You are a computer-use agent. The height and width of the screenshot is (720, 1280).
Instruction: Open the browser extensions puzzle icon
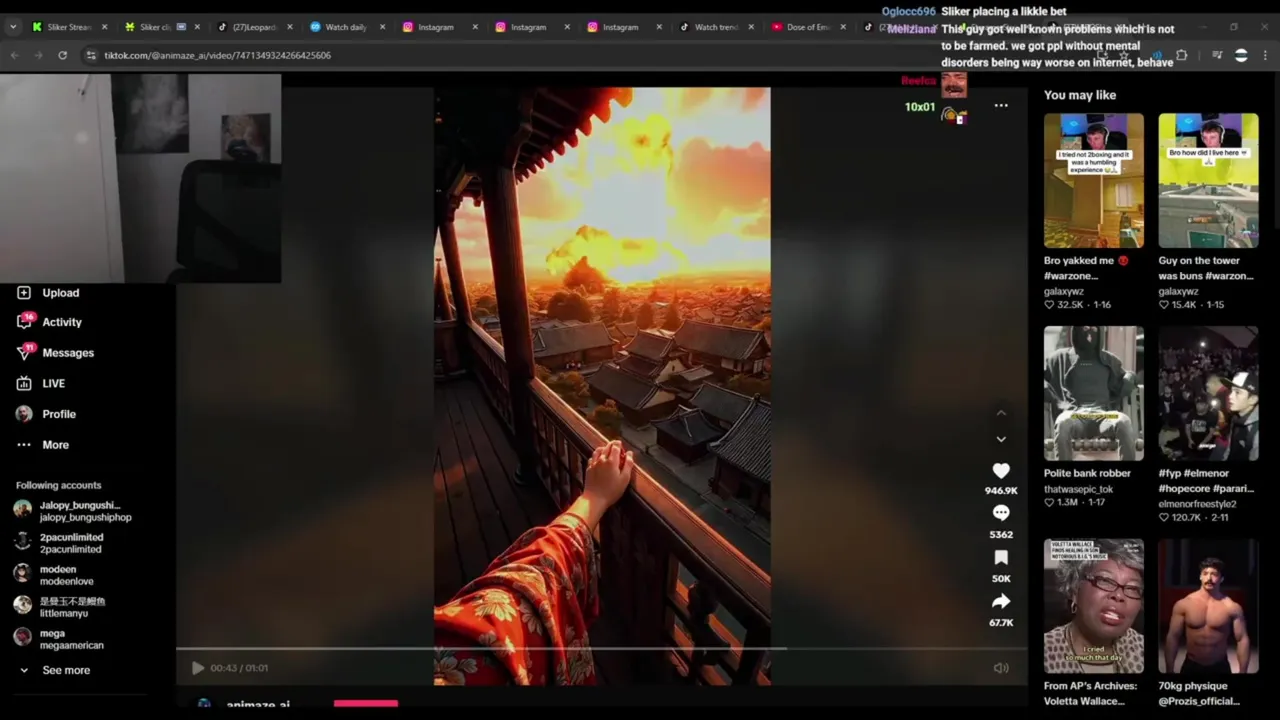click(x=1181, y=55)
